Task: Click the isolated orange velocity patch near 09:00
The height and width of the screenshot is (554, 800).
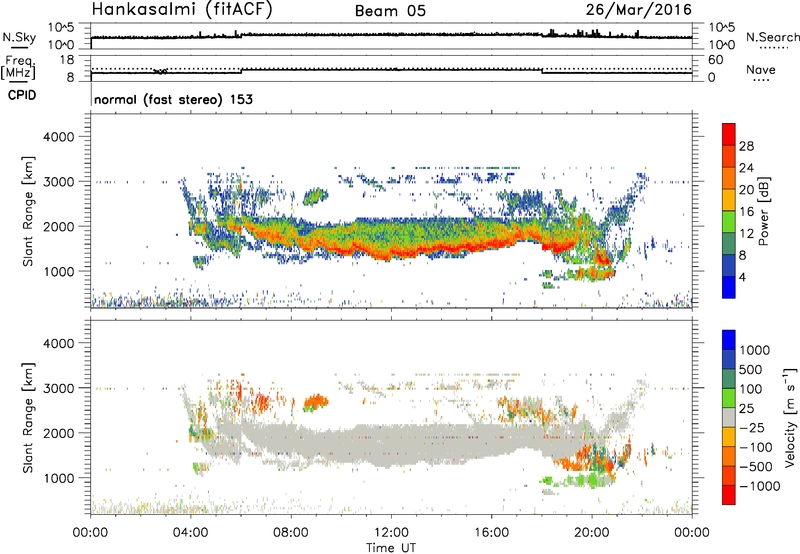Action: (316, 402)
